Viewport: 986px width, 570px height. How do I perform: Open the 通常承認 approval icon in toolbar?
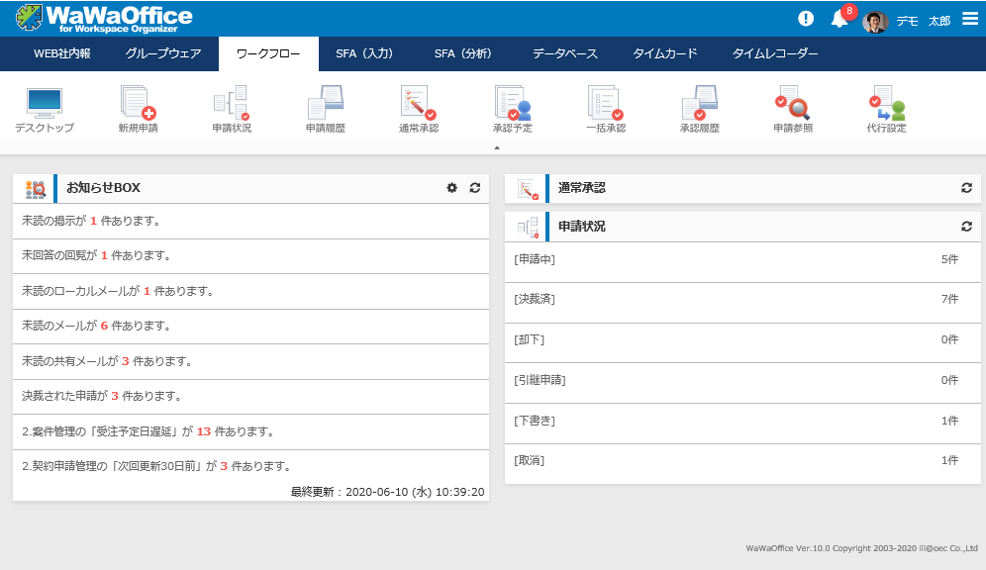(x=418, y=108)
